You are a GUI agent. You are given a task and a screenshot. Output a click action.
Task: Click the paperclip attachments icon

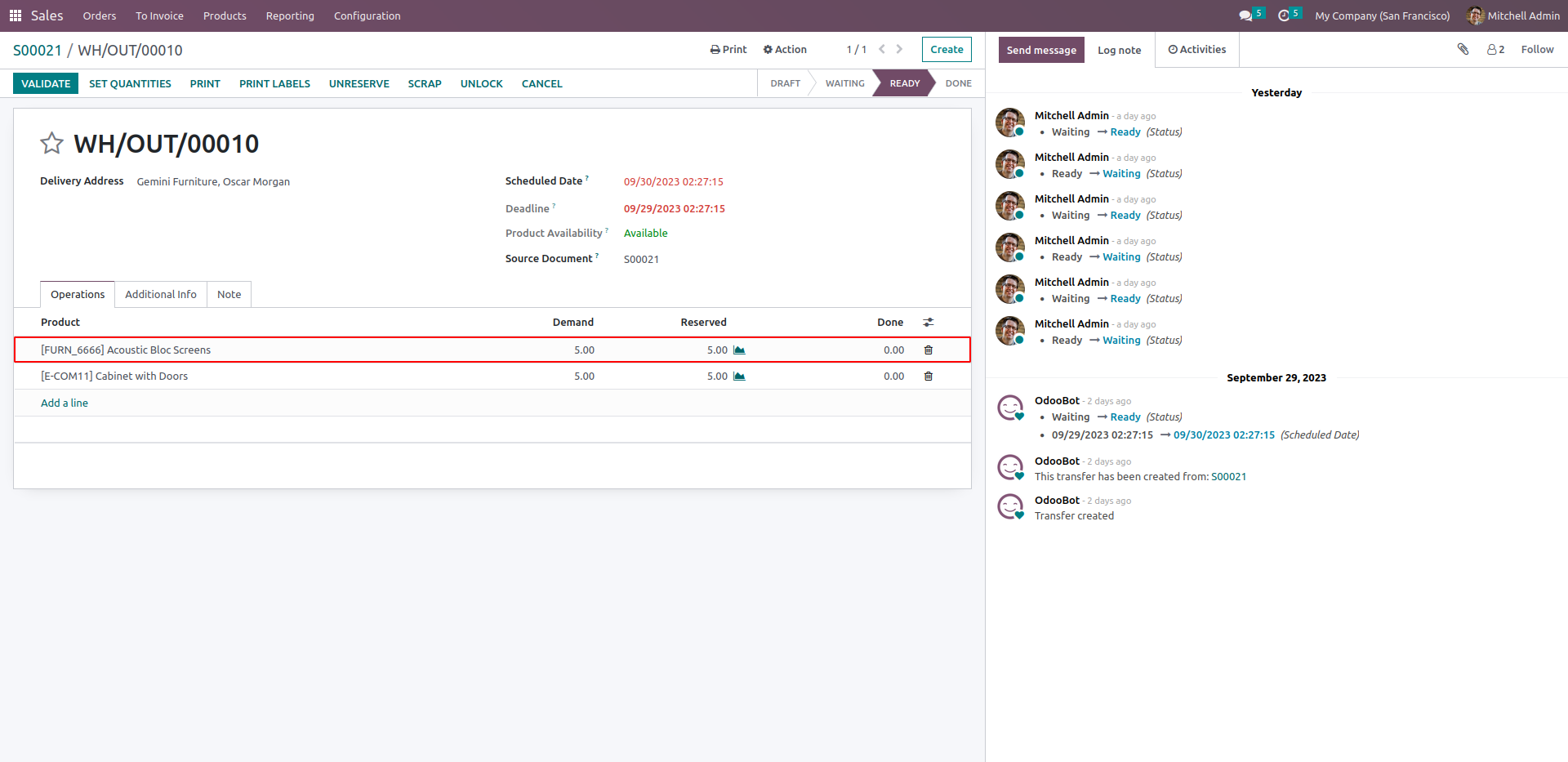click(x=1463, y=49)
